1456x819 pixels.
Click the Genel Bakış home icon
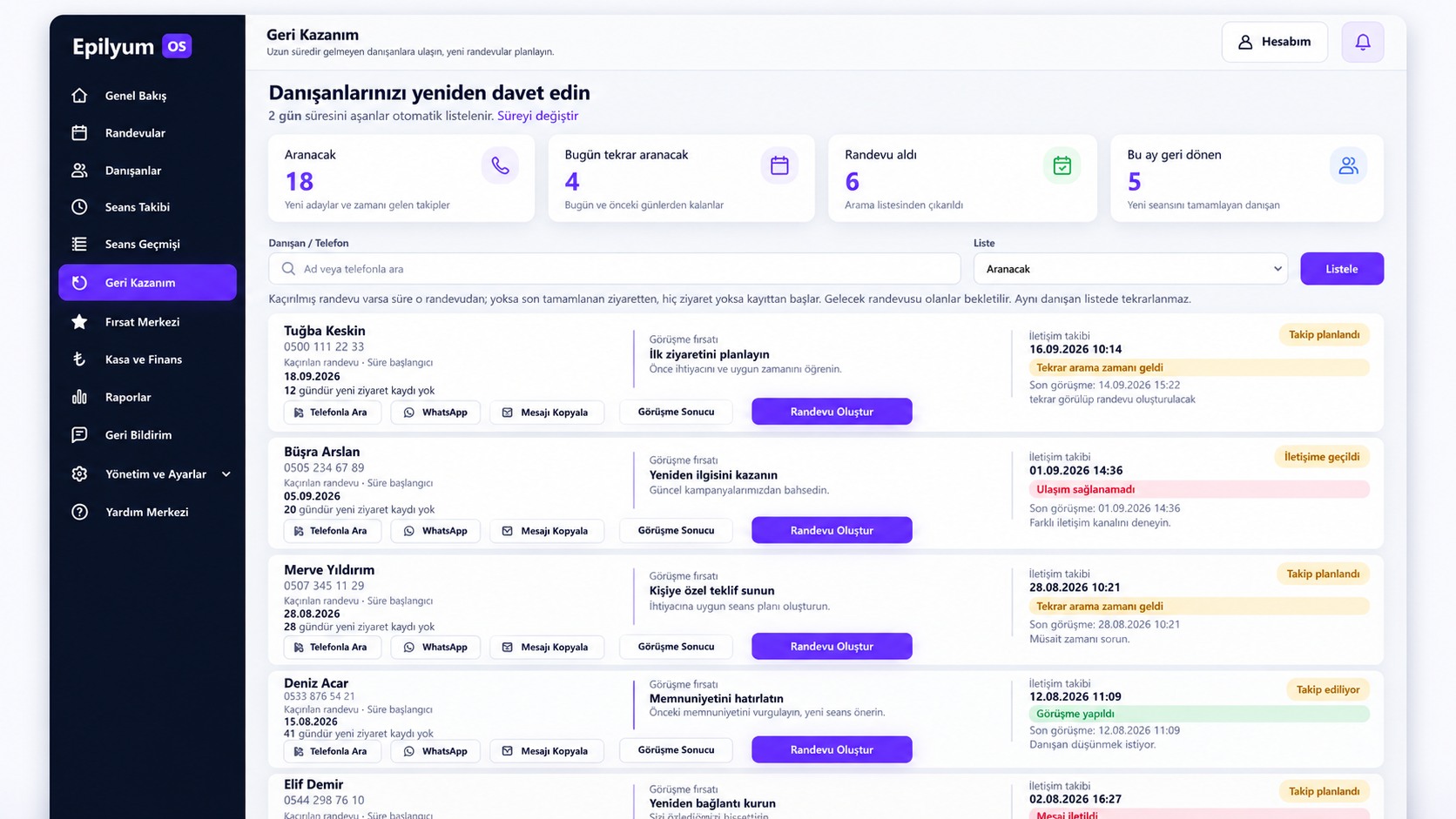point(79,96)
